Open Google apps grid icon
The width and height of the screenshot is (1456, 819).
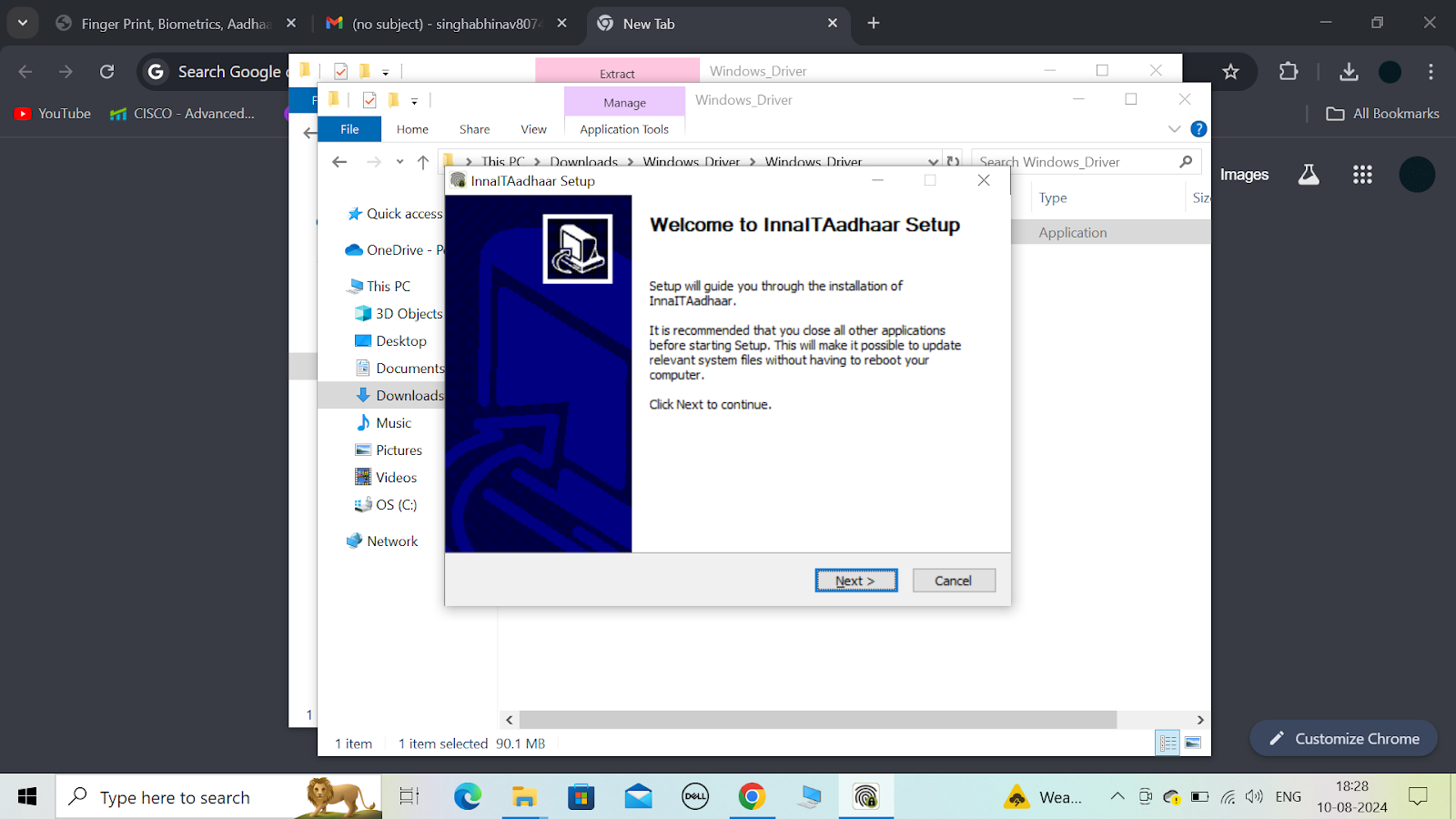(1362, 175)
